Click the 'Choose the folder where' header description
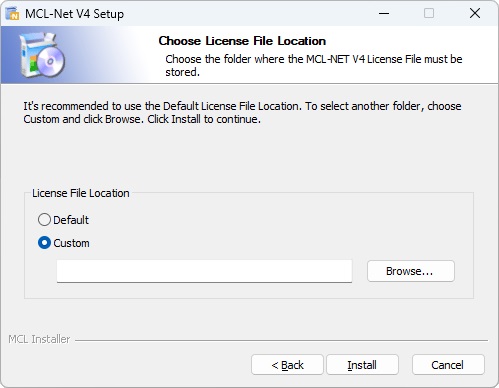 314,65
